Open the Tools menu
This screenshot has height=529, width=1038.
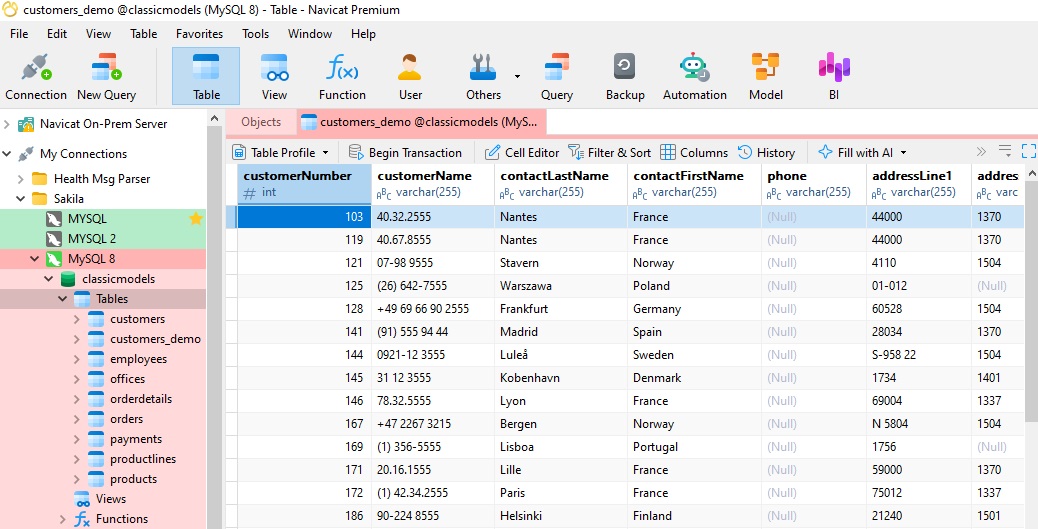(256, 34)
